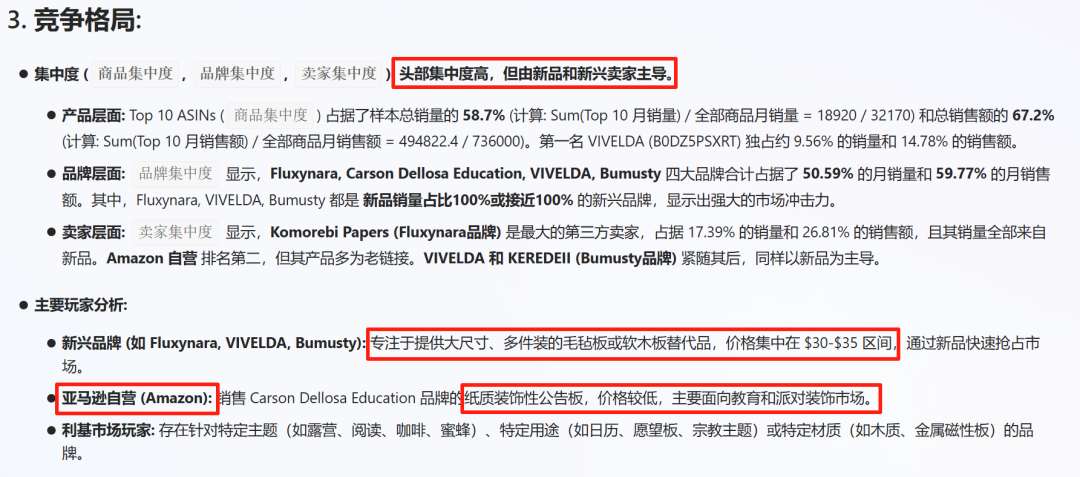Click the 品牌集中度 tag in the 集中度 heading line
The width and height of the screenshot is (1080, 477).
pyautogui.click(x=238, y=74)
